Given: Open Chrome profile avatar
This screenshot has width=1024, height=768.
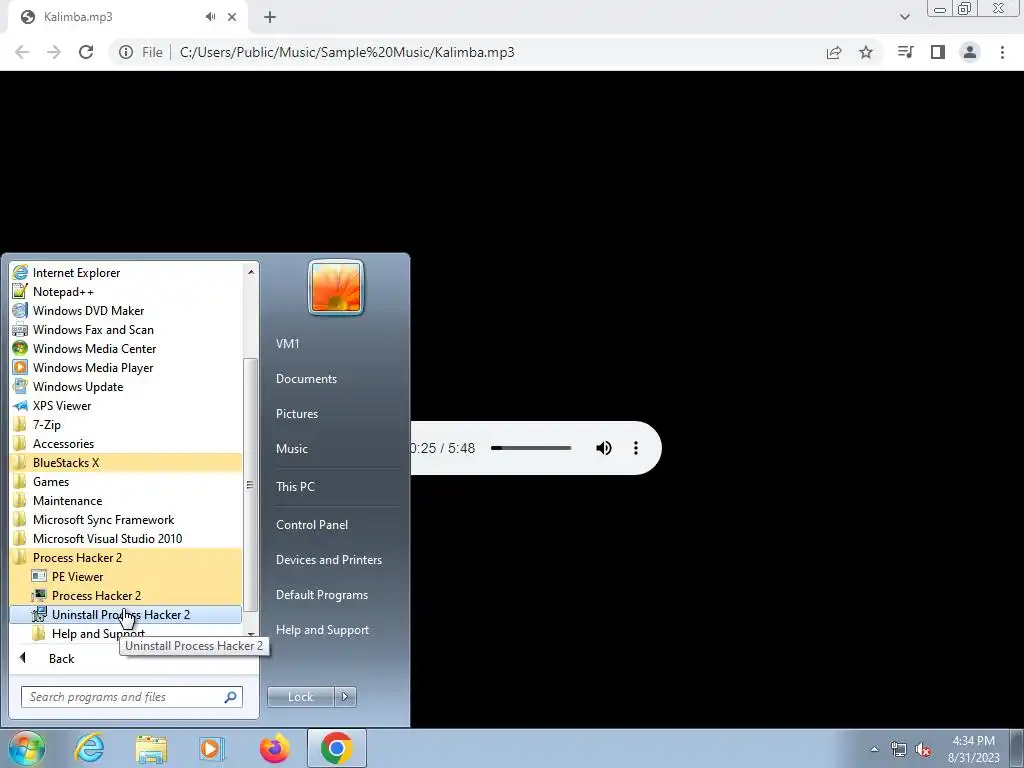Looking at the screenshot, I should (970, 52).
